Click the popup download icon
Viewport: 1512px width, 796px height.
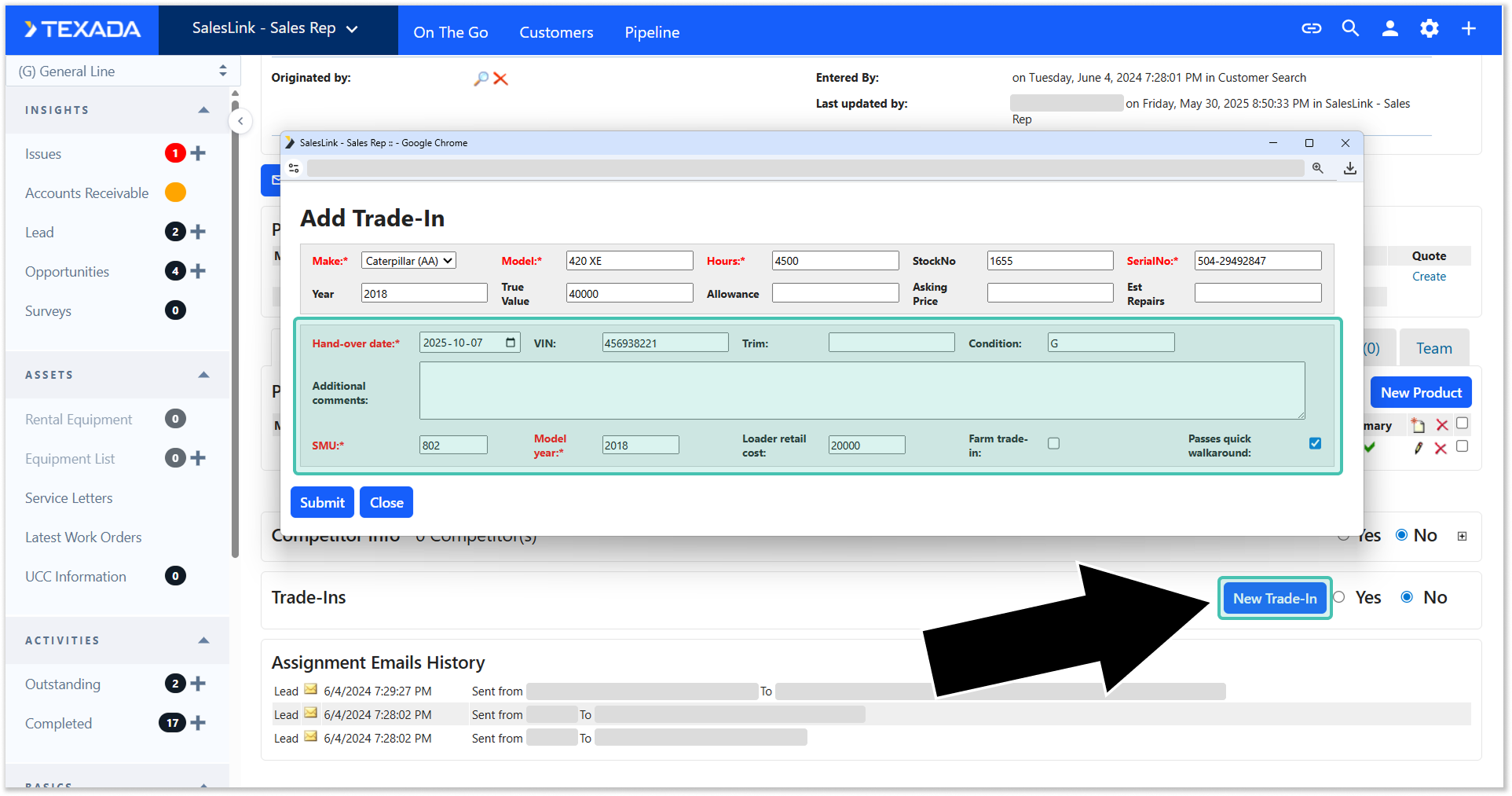click(x=1349, y=168)
